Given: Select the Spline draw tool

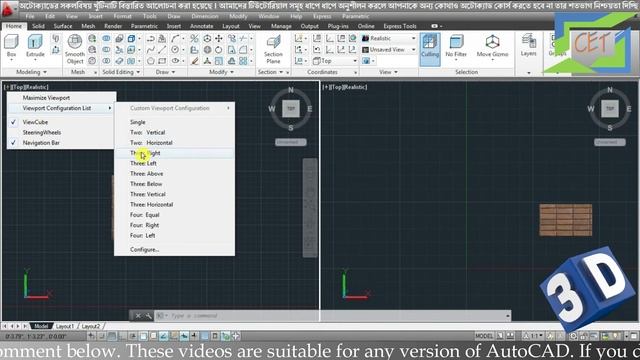Looking at the screenshot, I should pyautogui.click(x=151, y=50).
